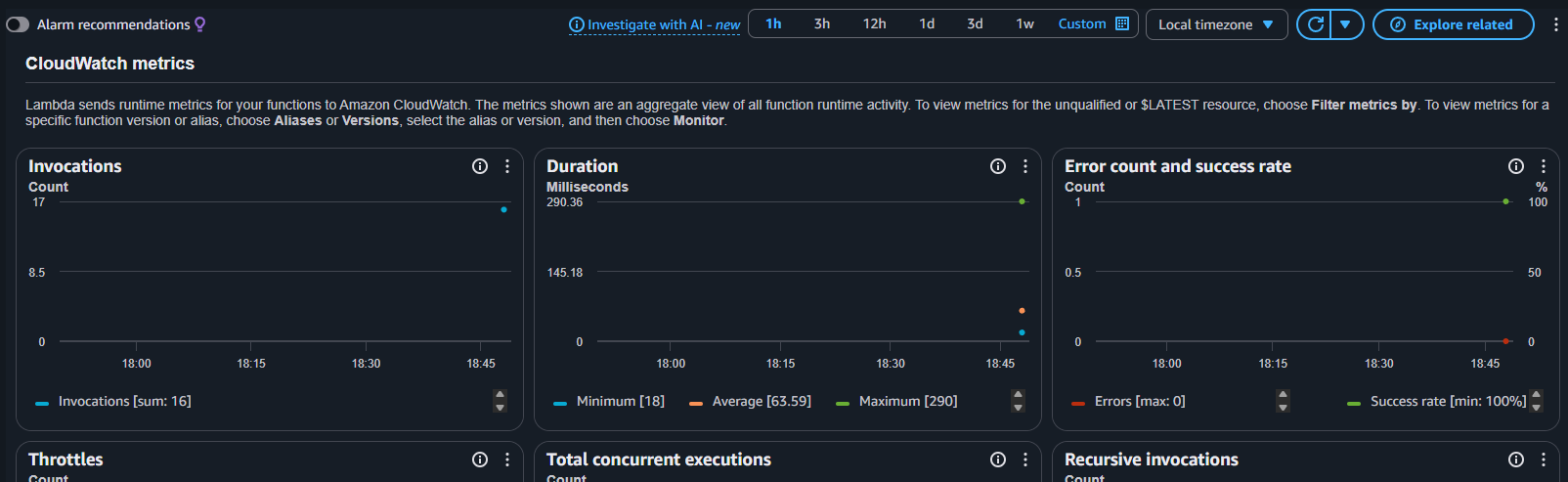The image size is (1568, 482).
Task: Open the Duration widget actions menu
Action: (1025, 166)
